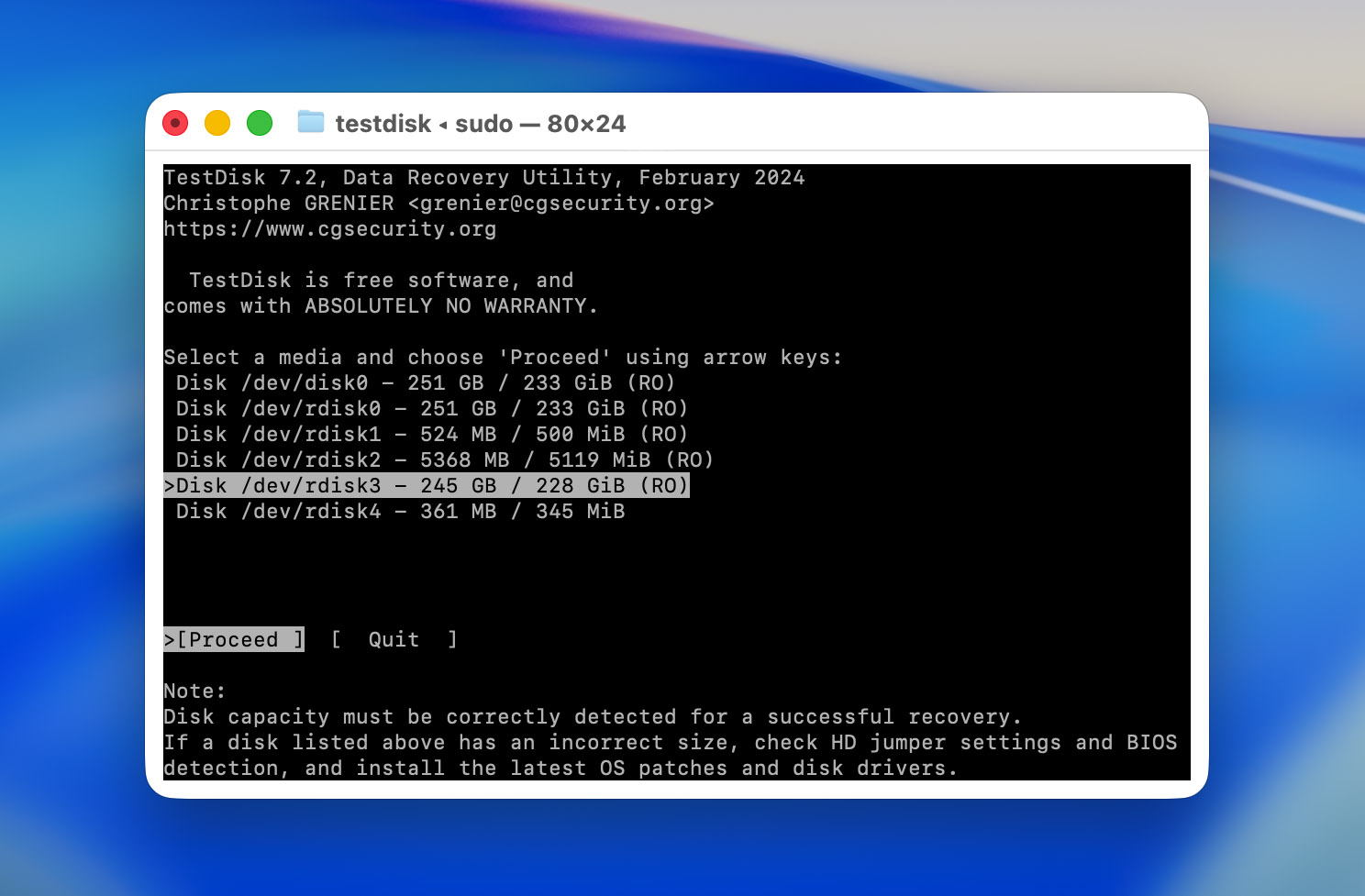Click 'Select a media and choose' prompt line
This screenshot has width=1365, height=896.
click(503, 357)
